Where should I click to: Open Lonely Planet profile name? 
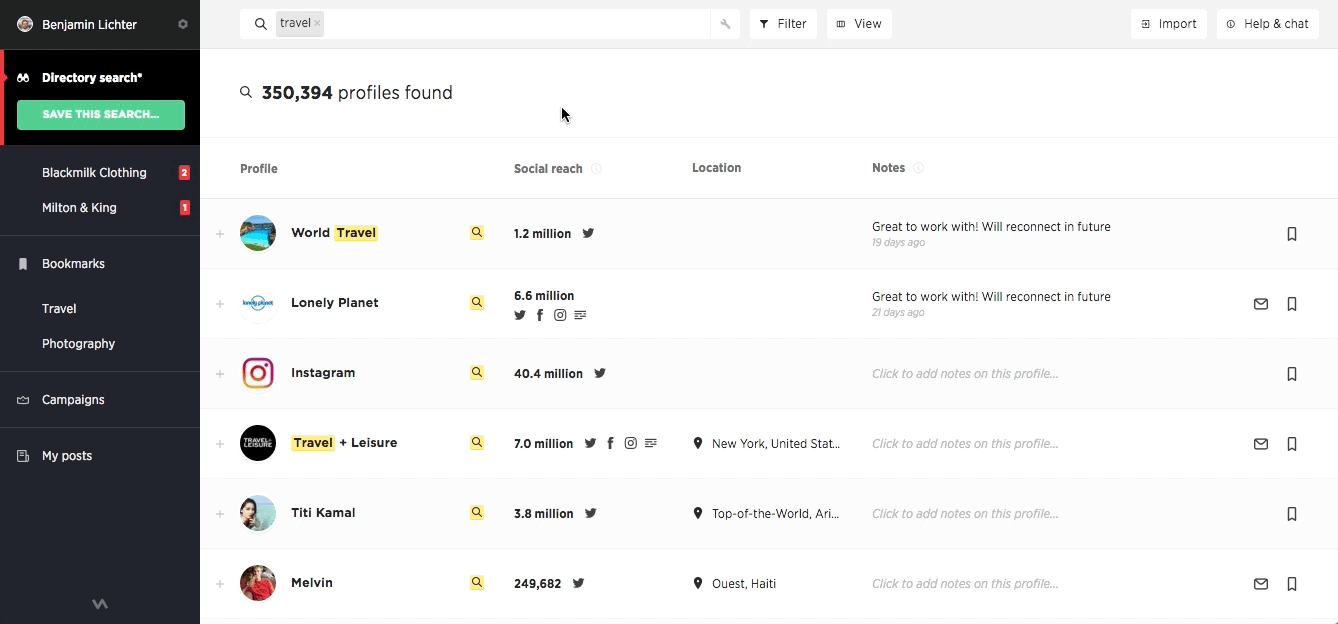(335, 303)
